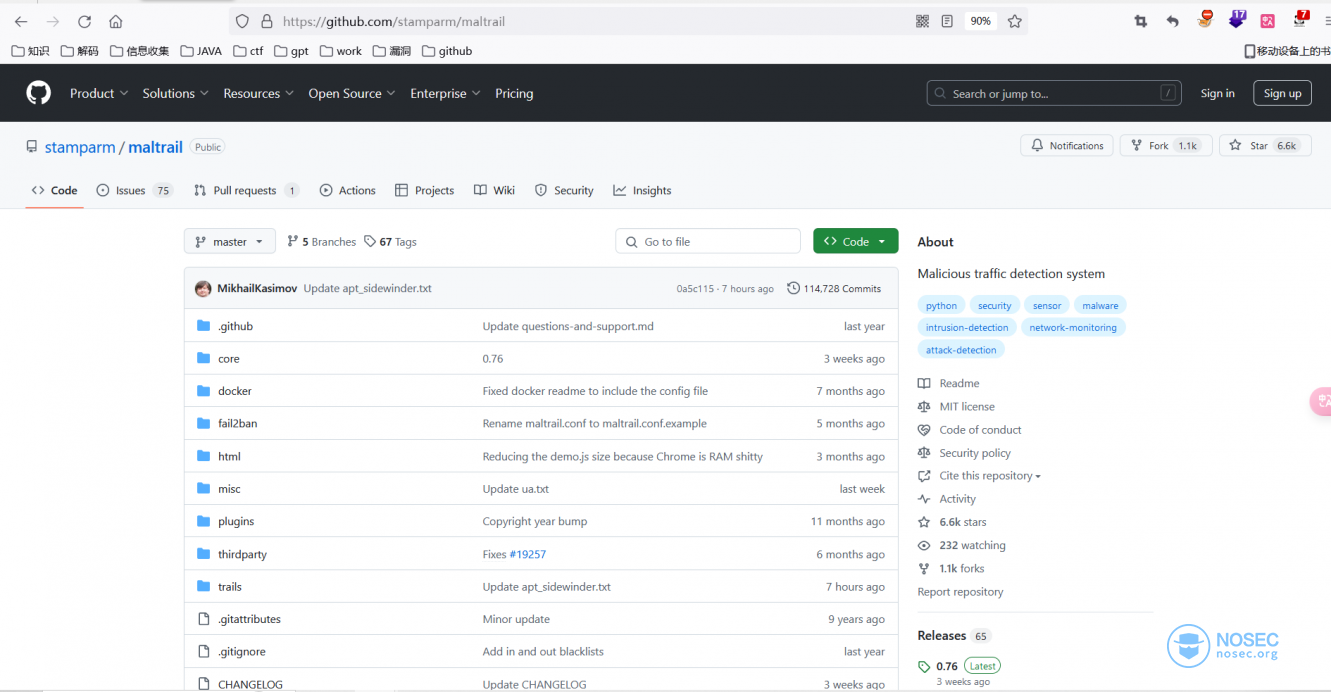Click the .github folder icon
This screenshot has height=692, width=1331.
tap(204, 326)
